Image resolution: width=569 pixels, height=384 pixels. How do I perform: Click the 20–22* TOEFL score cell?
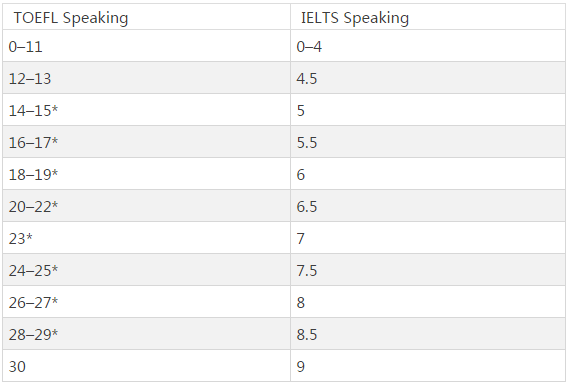coord(147,205)
